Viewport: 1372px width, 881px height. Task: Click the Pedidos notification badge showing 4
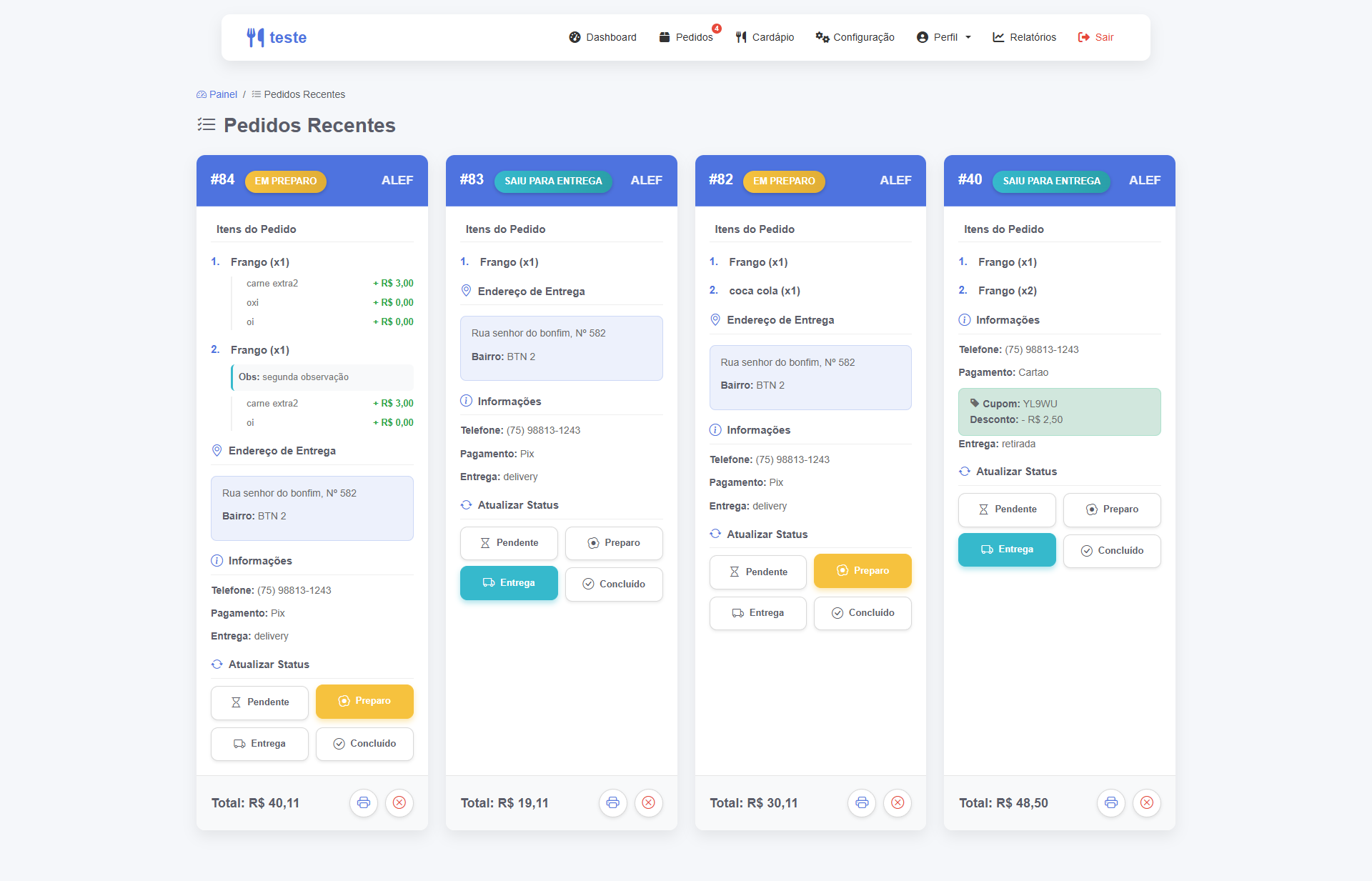(717, 29)
